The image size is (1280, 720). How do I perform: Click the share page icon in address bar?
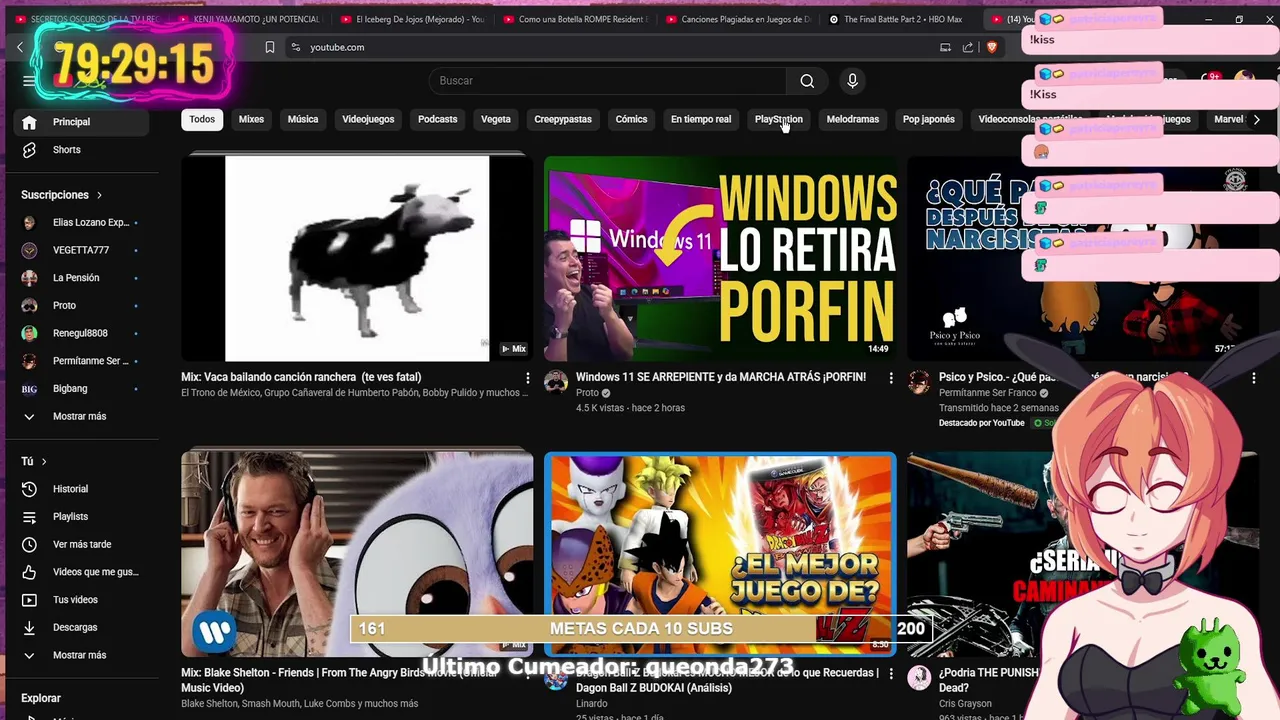pyautogui.click(x=968, y=47)
